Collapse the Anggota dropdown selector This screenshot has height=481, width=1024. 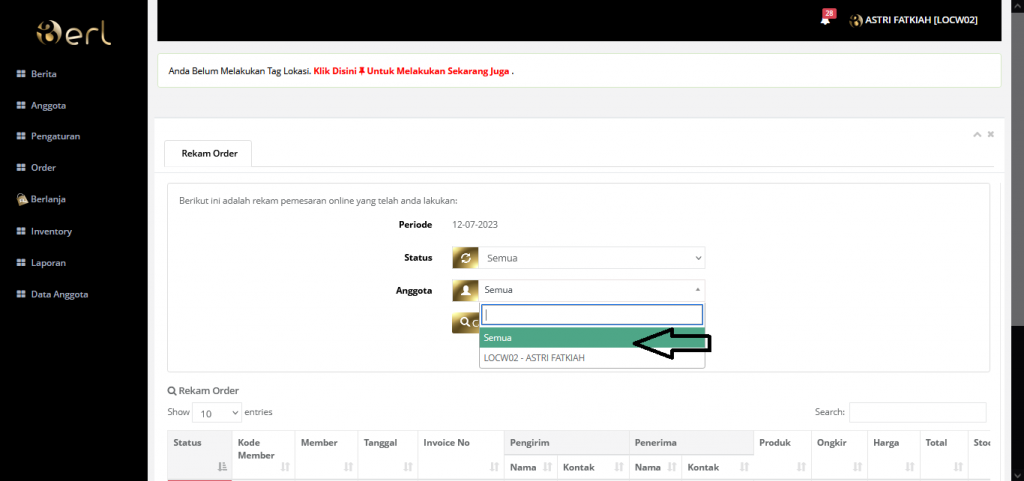[x=593, y=290]
